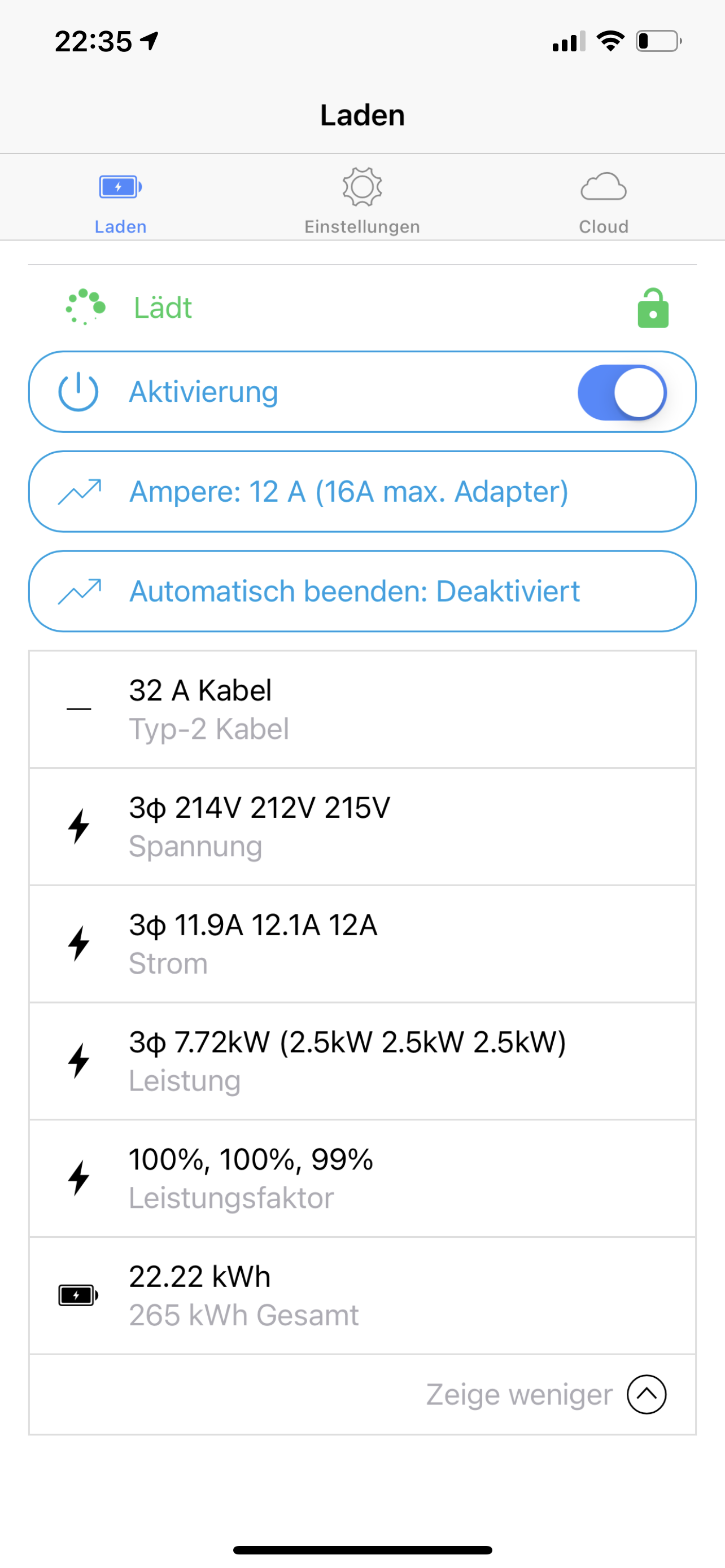
Task: Tap the lightning bolt beside Spannung
Action: [78, 826]
